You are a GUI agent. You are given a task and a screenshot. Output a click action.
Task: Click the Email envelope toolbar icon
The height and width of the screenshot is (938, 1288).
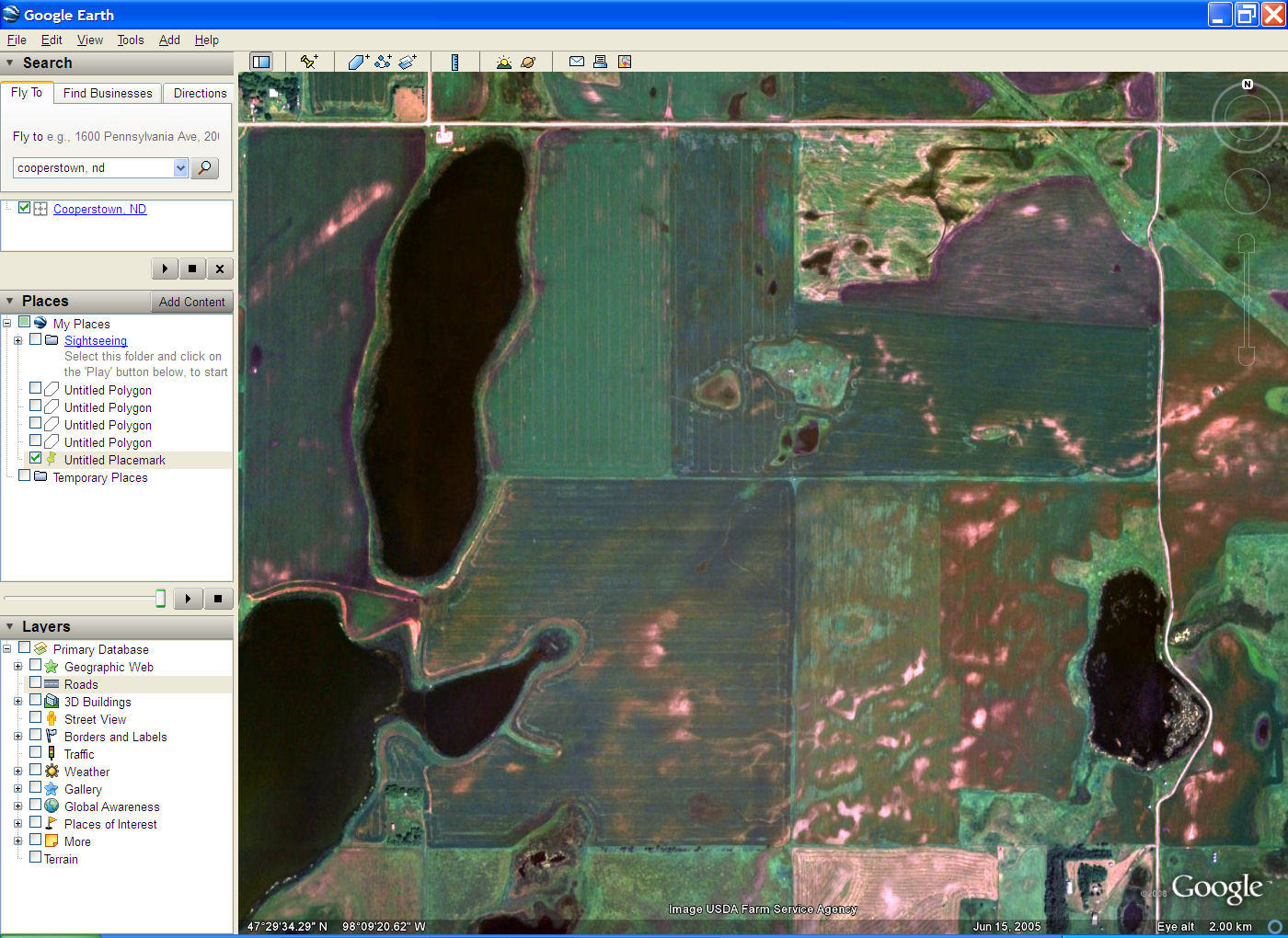(577, 62)
